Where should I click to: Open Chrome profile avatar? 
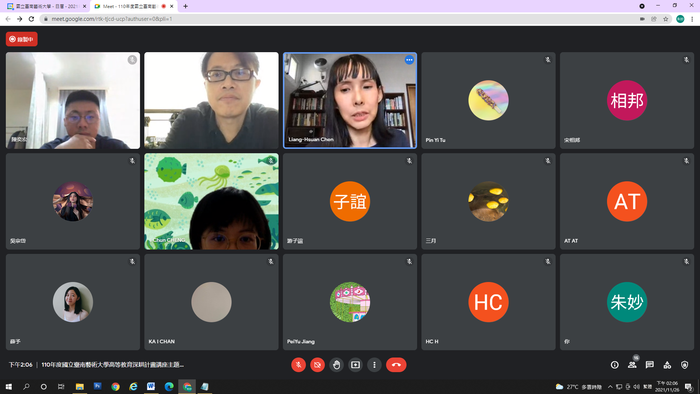click(680, 19)
